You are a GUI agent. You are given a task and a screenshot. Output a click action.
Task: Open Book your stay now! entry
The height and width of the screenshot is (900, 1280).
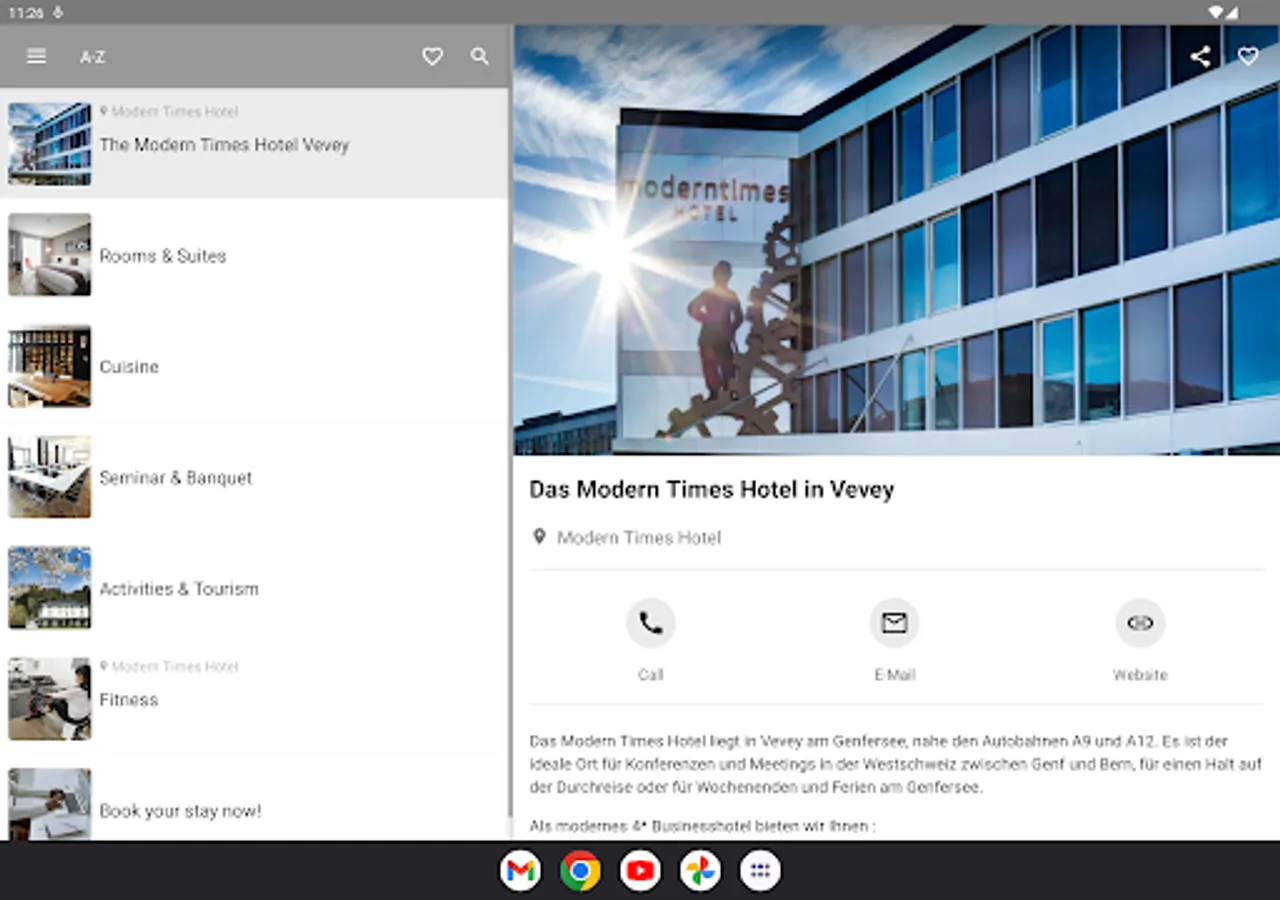pyautogui.click(x=254, y=798)
